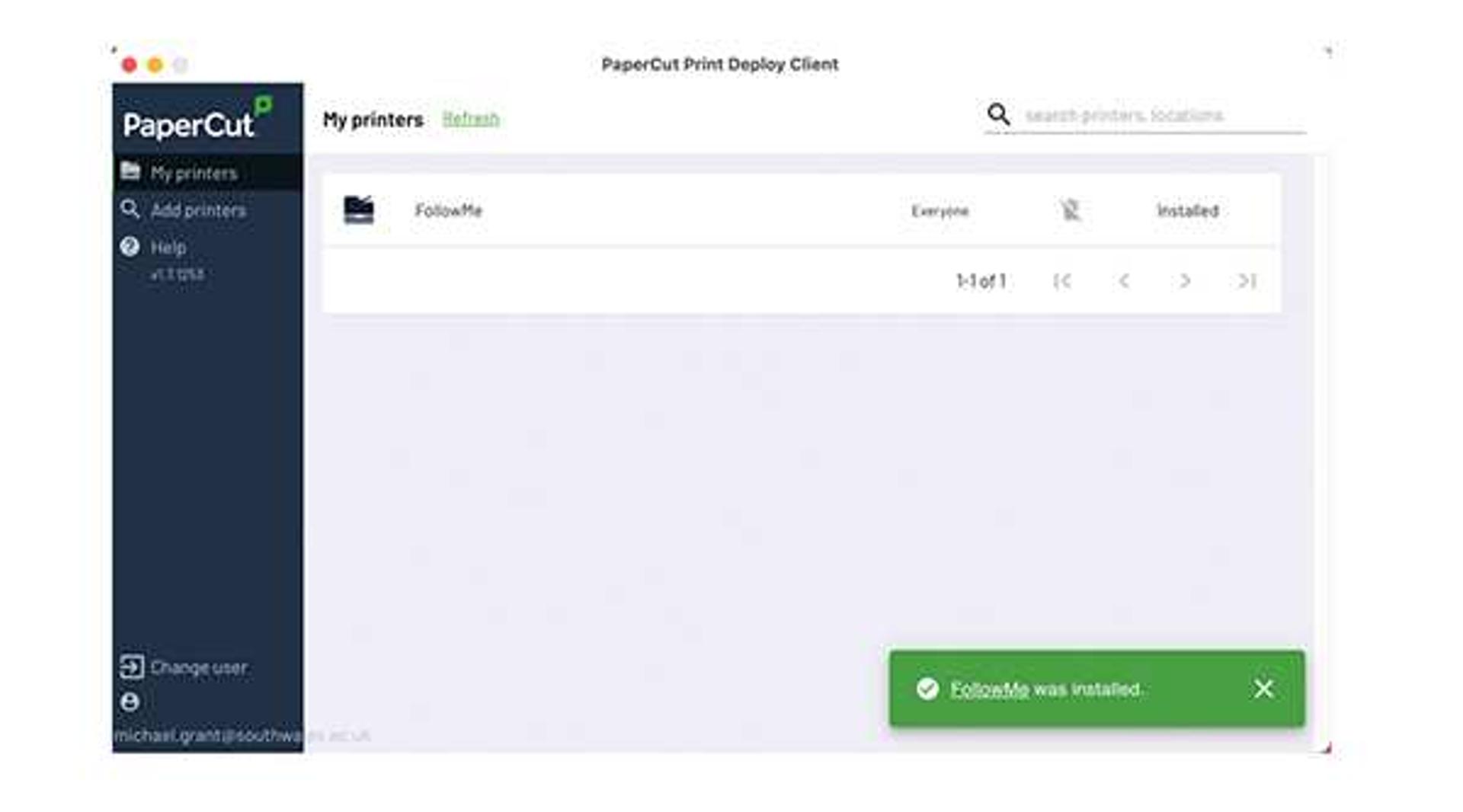Go to the previous page of printers

pos(1124,281)
